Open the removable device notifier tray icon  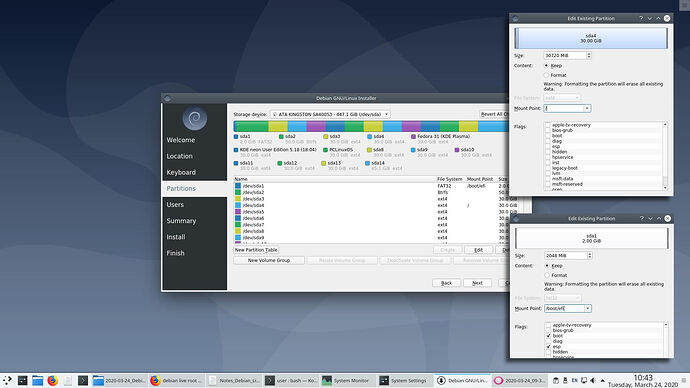[565, 381]
